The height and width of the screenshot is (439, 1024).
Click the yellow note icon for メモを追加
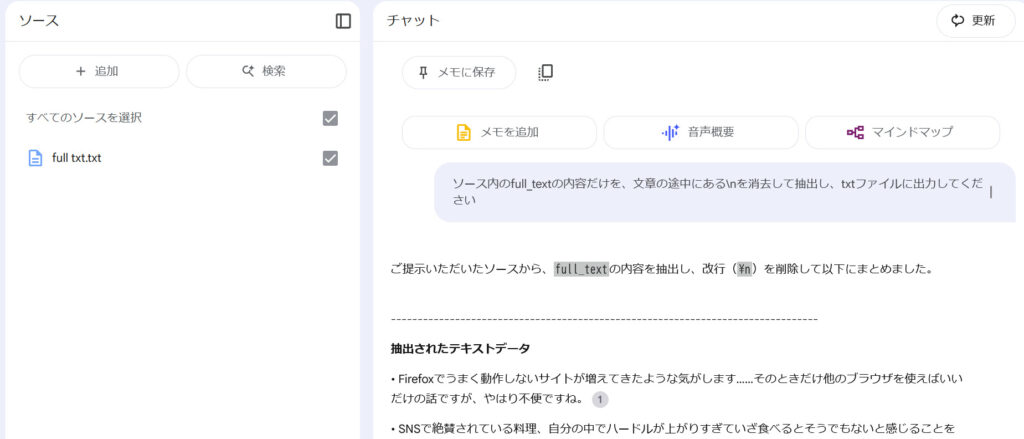click(464, 133)
